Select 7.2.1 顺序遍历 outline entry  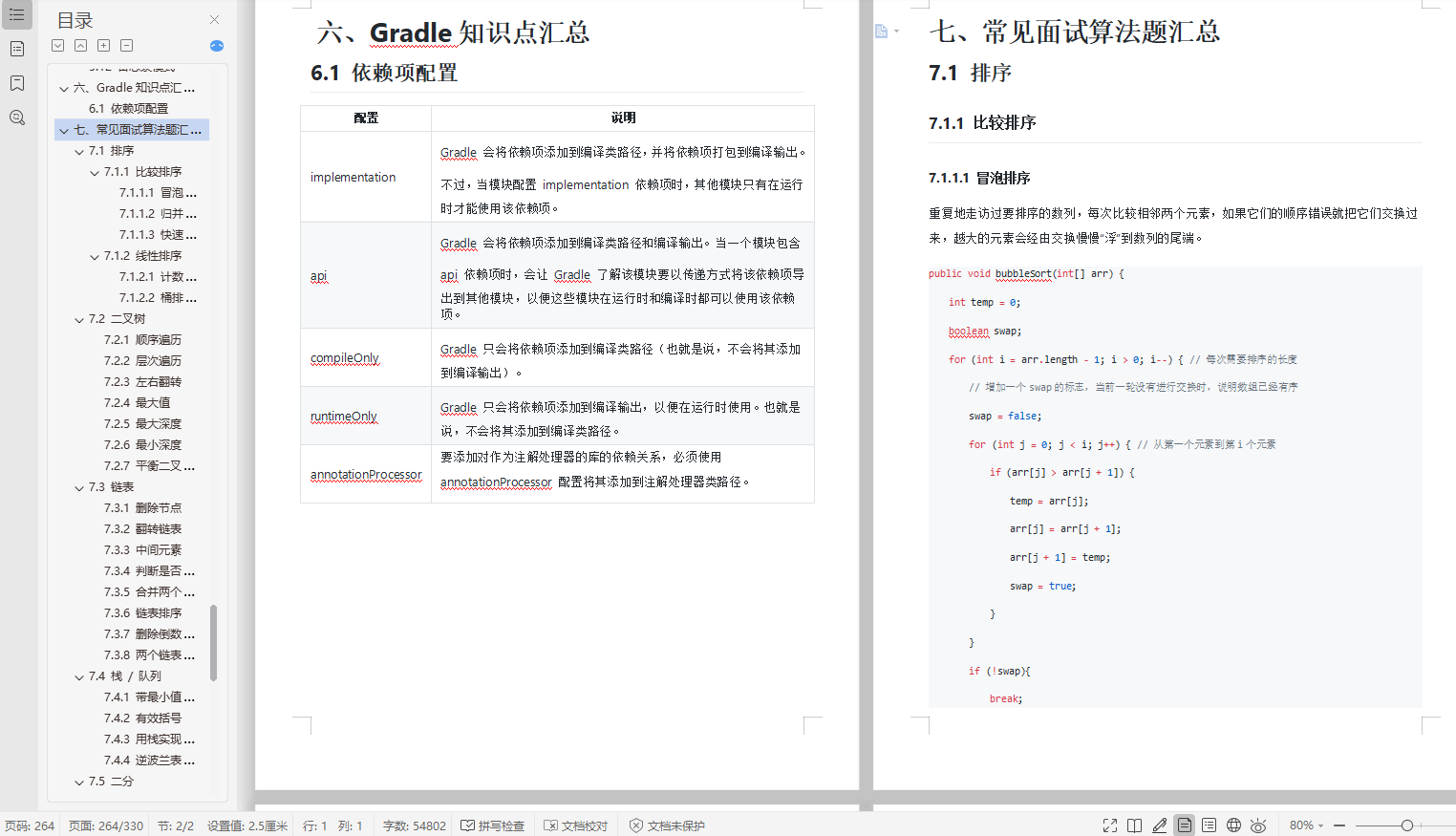(x=142, y=340)
